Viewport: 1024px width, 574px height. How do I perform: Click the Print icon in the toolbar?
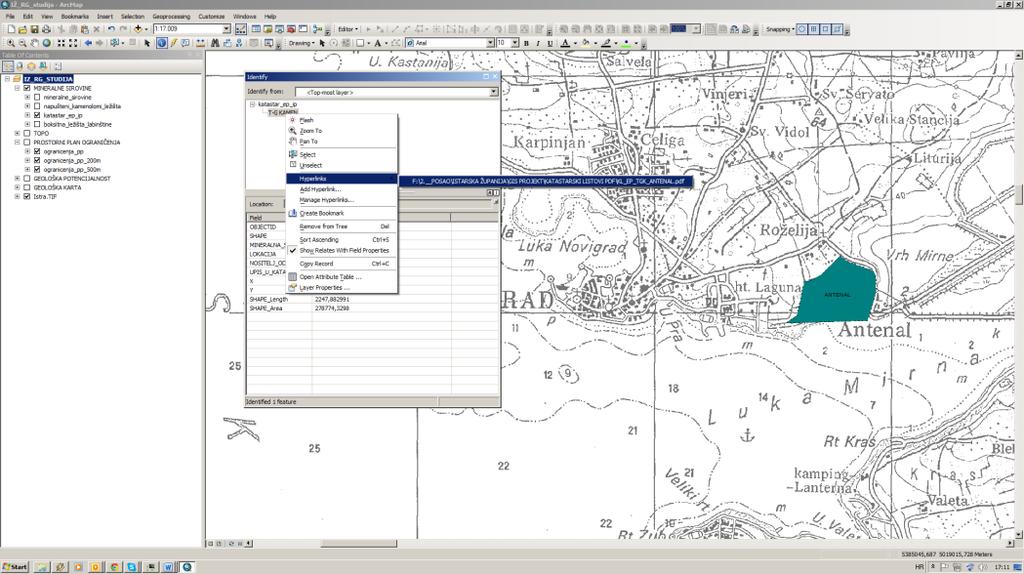coord(46,29)
